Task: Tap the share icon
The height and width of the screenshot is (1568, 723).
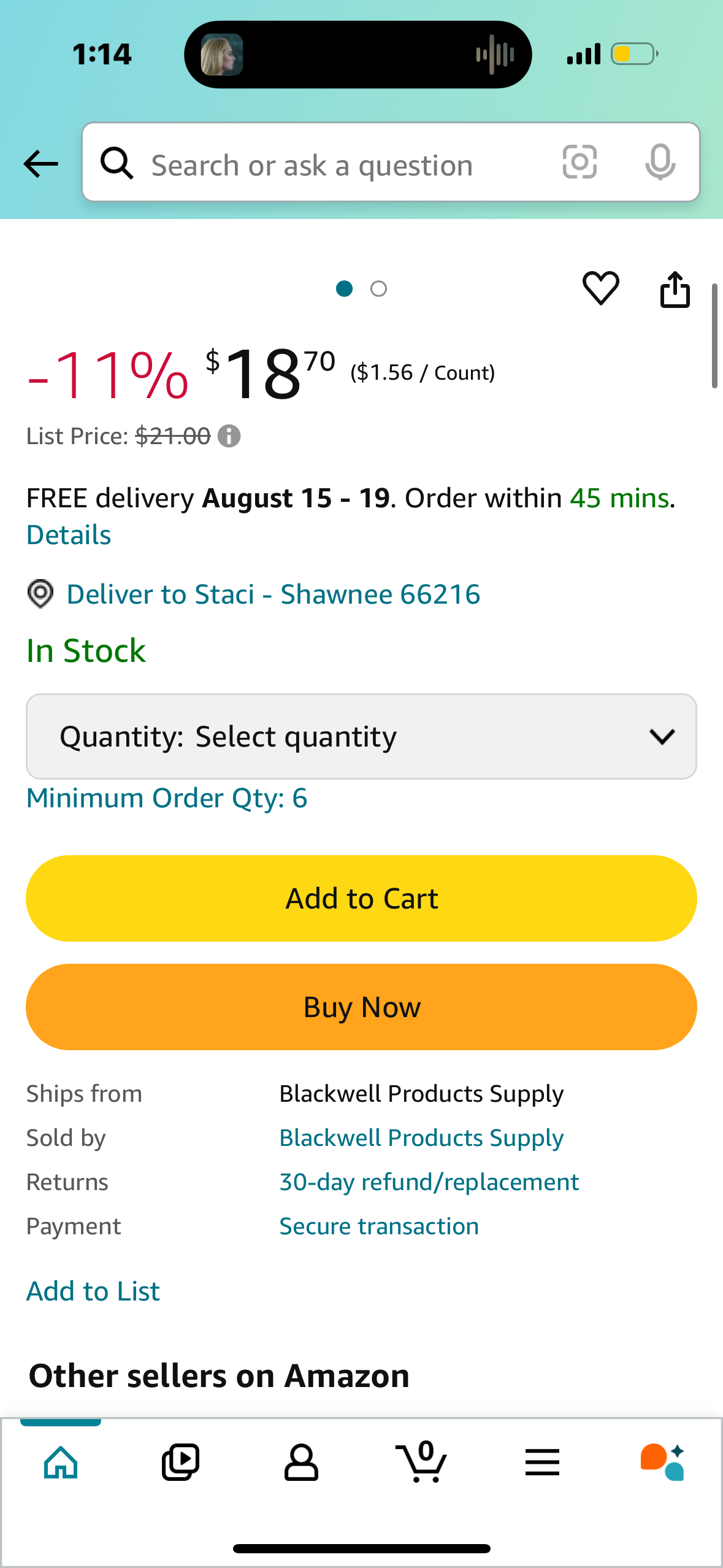Action: click(675, 289)
